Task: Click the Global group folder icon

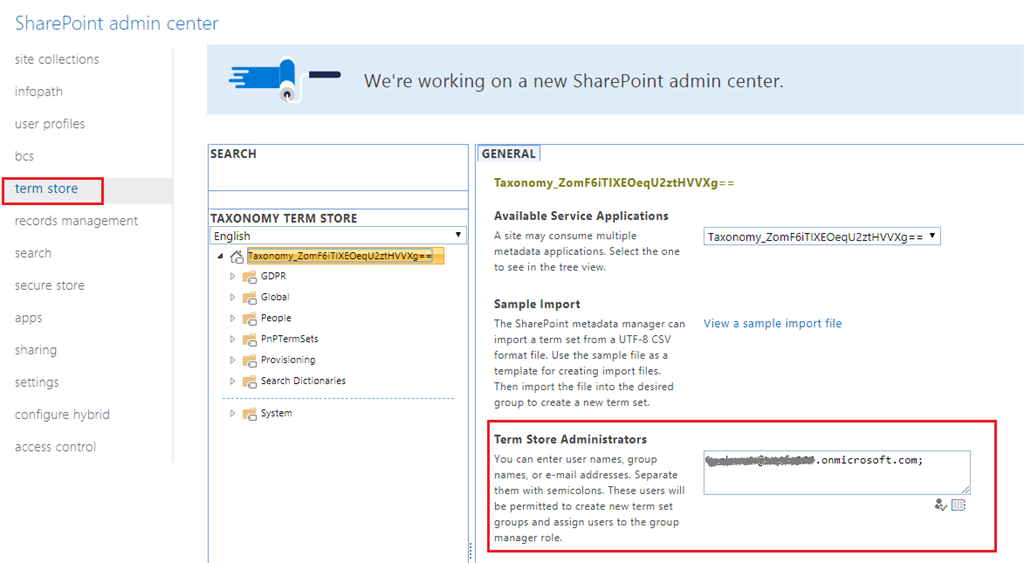Action: 249,298
